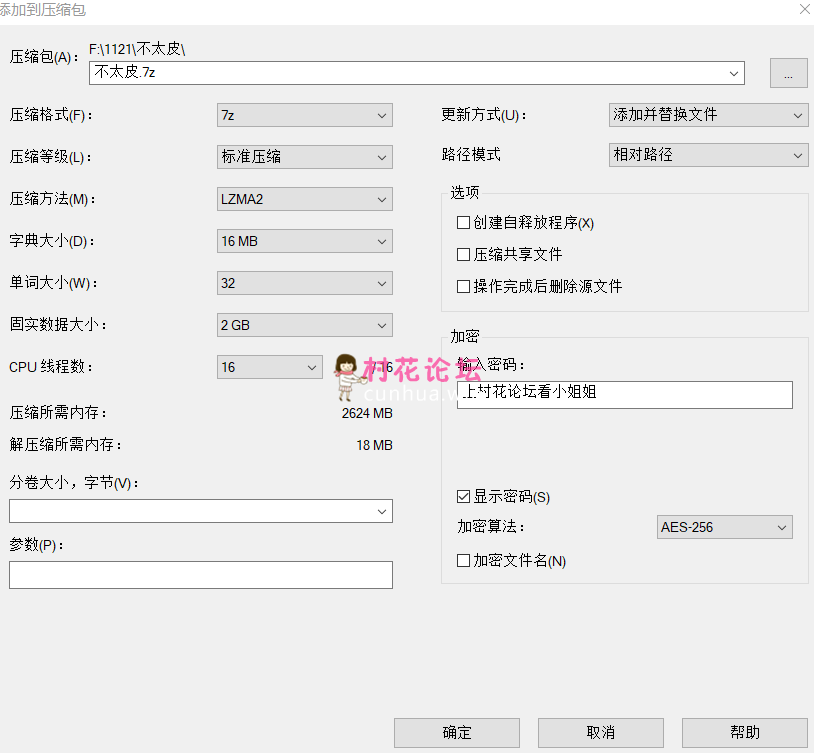Viewport: 814px width, 753px height.
Task: Change the 16 MB dictionary size dropdown
Action: (x=304, y=241)
